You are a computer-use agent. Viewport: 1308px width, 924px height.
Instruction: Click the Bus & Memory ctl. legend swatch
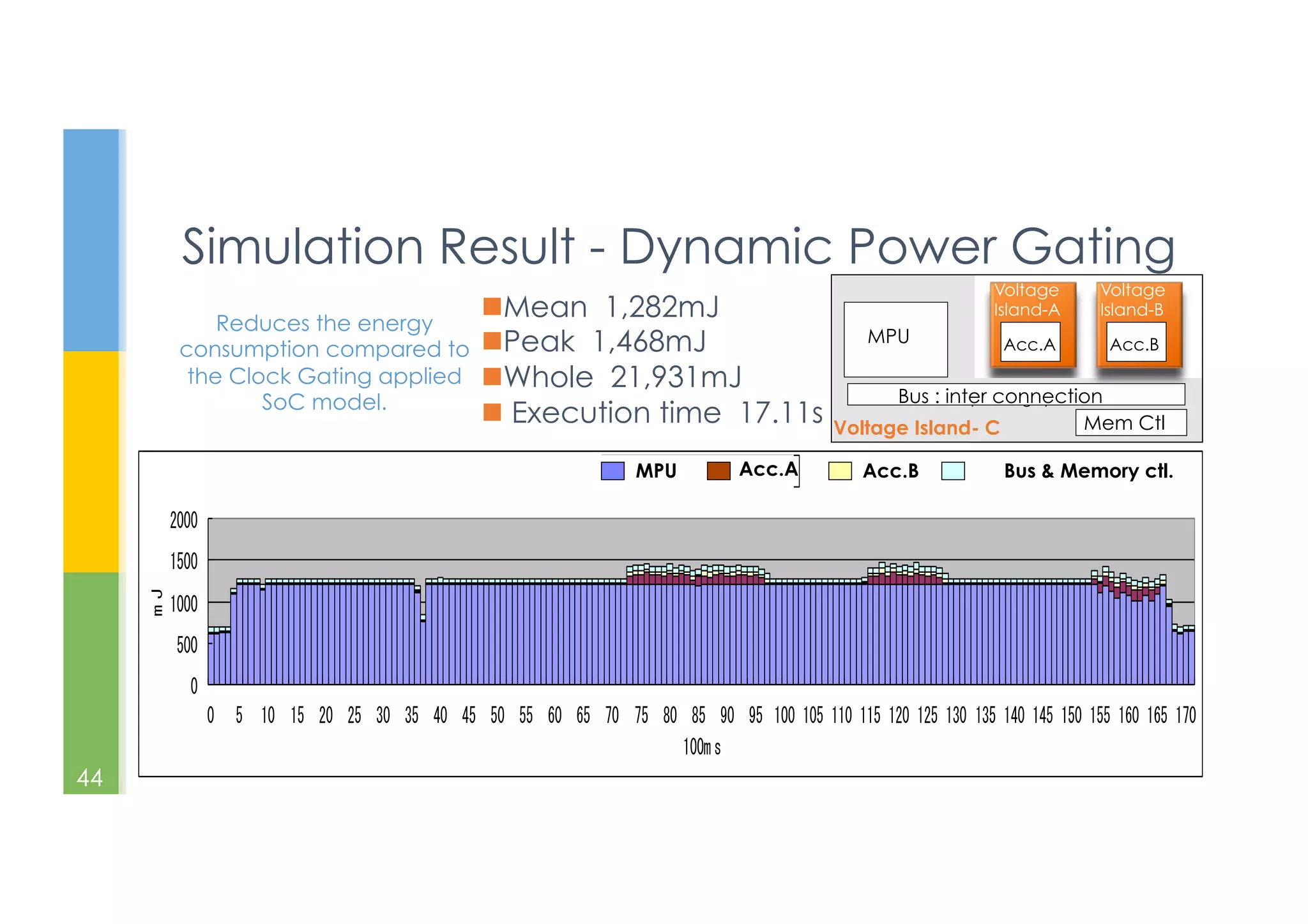coord(953,471)
